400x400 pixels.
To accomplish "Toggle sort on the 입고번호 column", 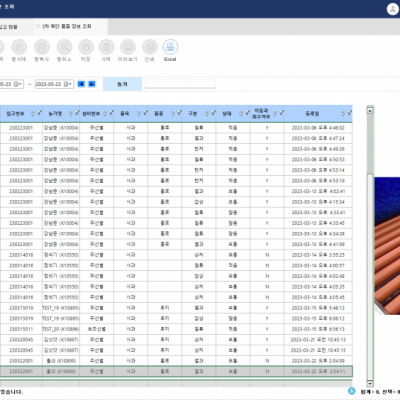I will [x=33, y=113].
